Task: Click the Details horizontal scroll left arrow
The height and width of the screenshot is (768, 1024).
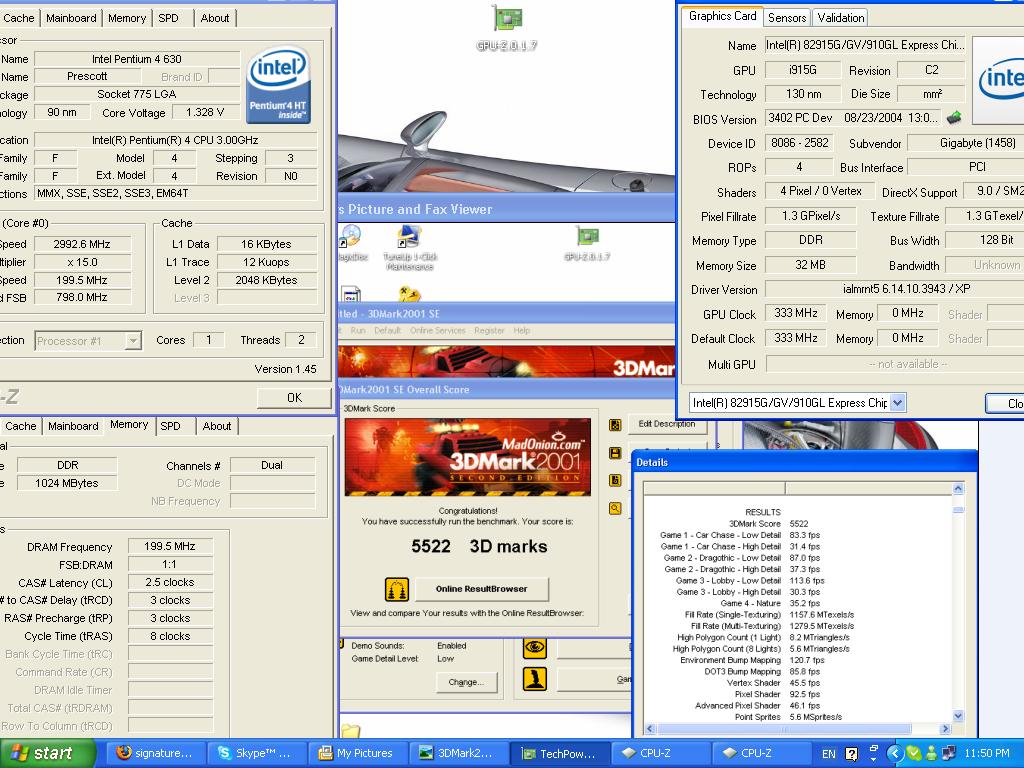Action: point(649,728)
